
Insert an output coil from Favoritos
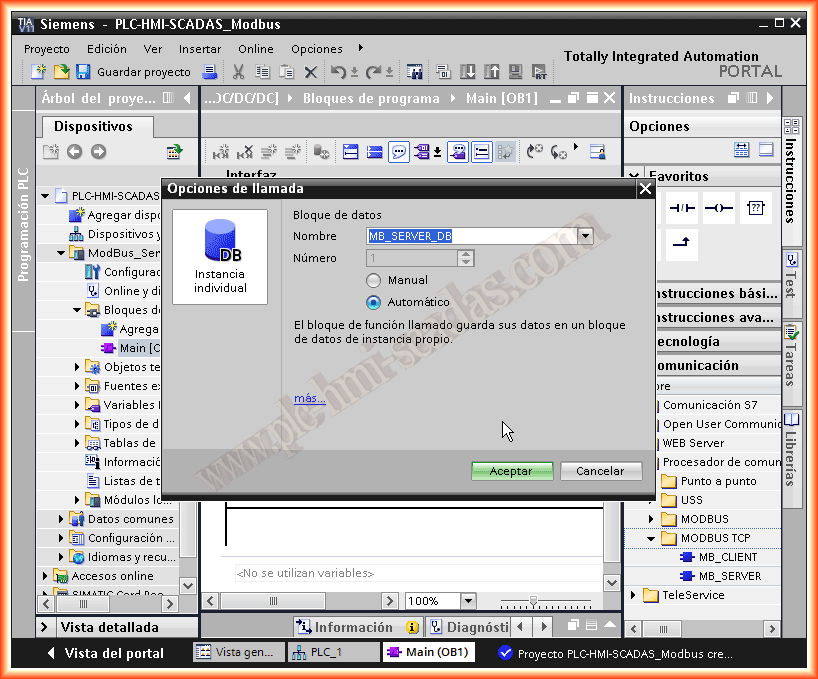point(718,208)
